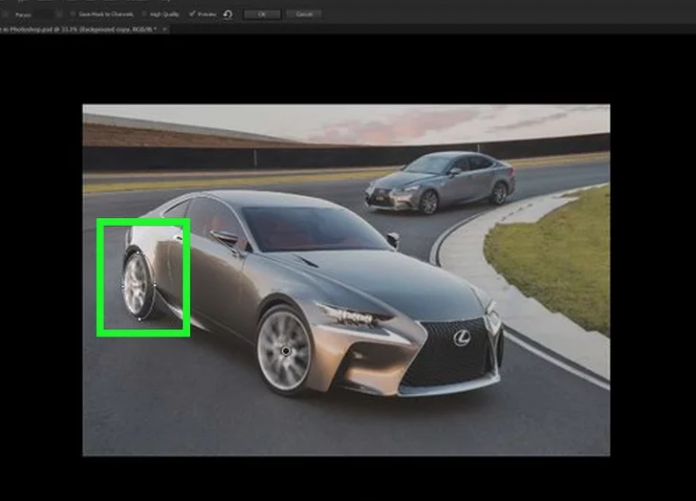Click the near car's left headlight
This screenshot has height=501, width=696.
pos(357,316)
